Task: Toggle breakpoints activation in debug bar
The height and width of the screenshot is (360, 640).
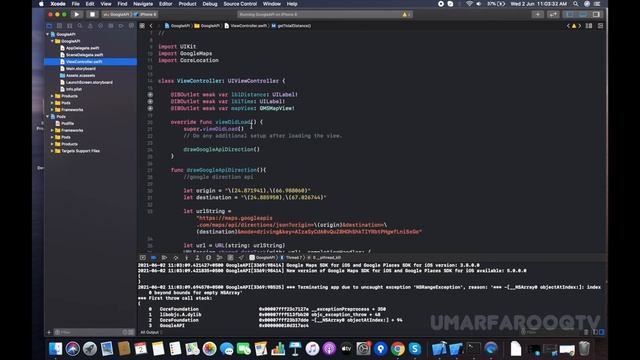Action: tap(153, 258)
